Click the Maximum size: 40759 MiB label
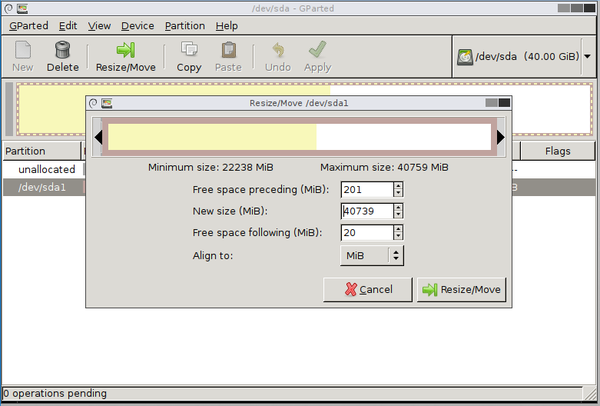 (x=384, y=167)
